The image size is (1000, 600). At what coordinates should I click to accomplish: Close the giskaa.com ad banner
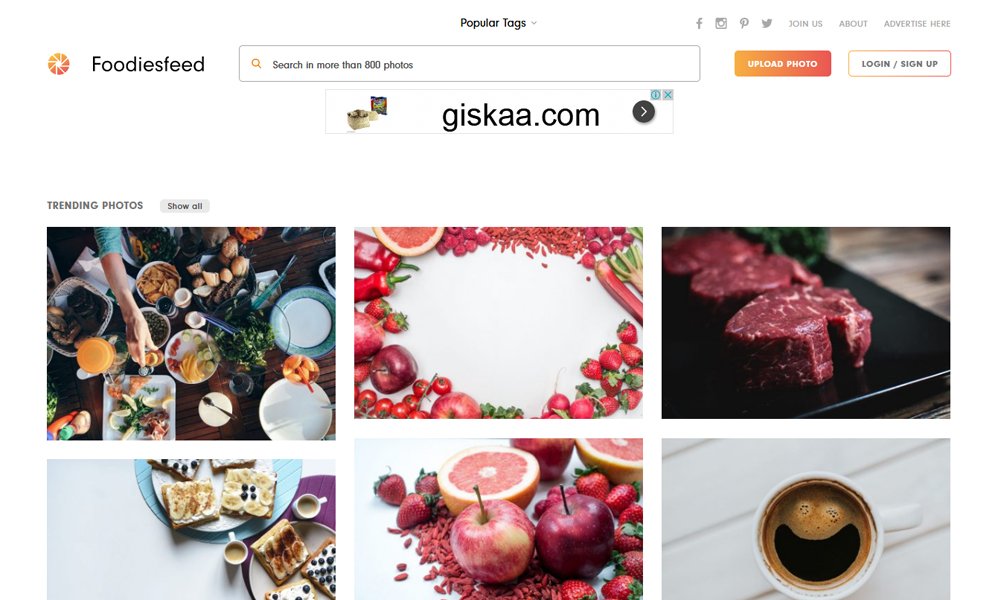point(668,94)
